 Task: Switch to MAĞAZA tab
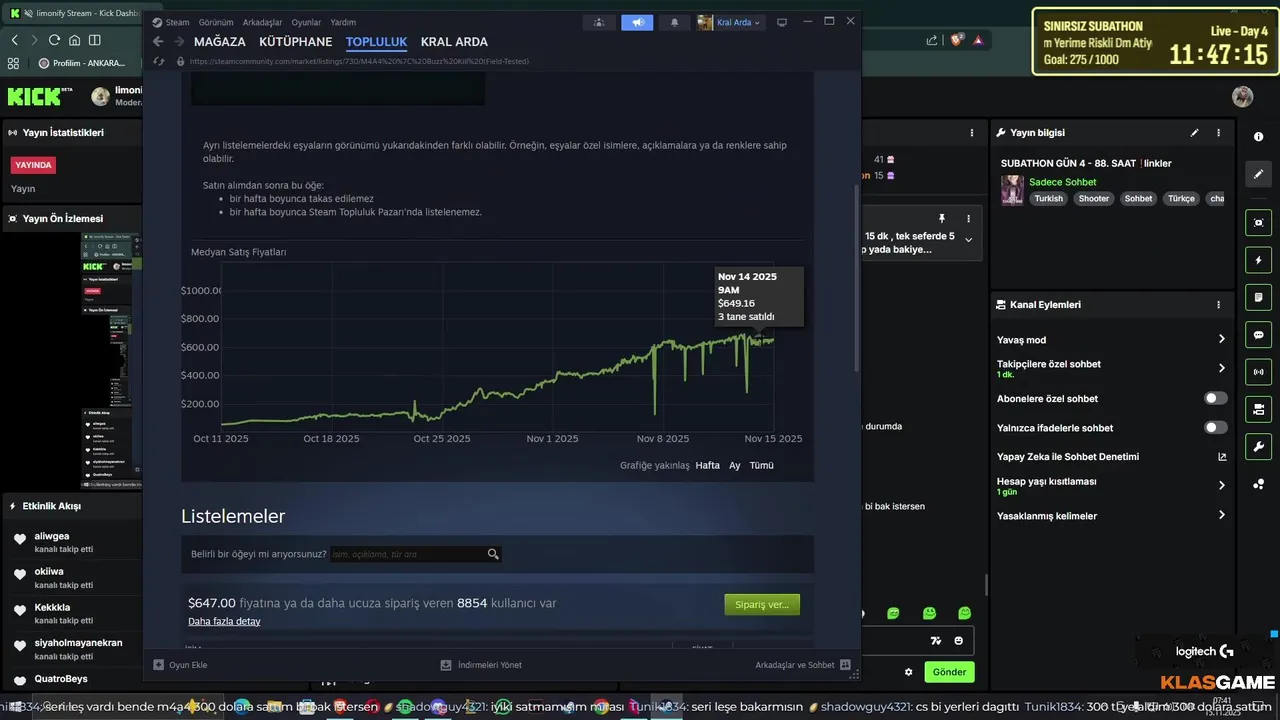pos(220,42)
